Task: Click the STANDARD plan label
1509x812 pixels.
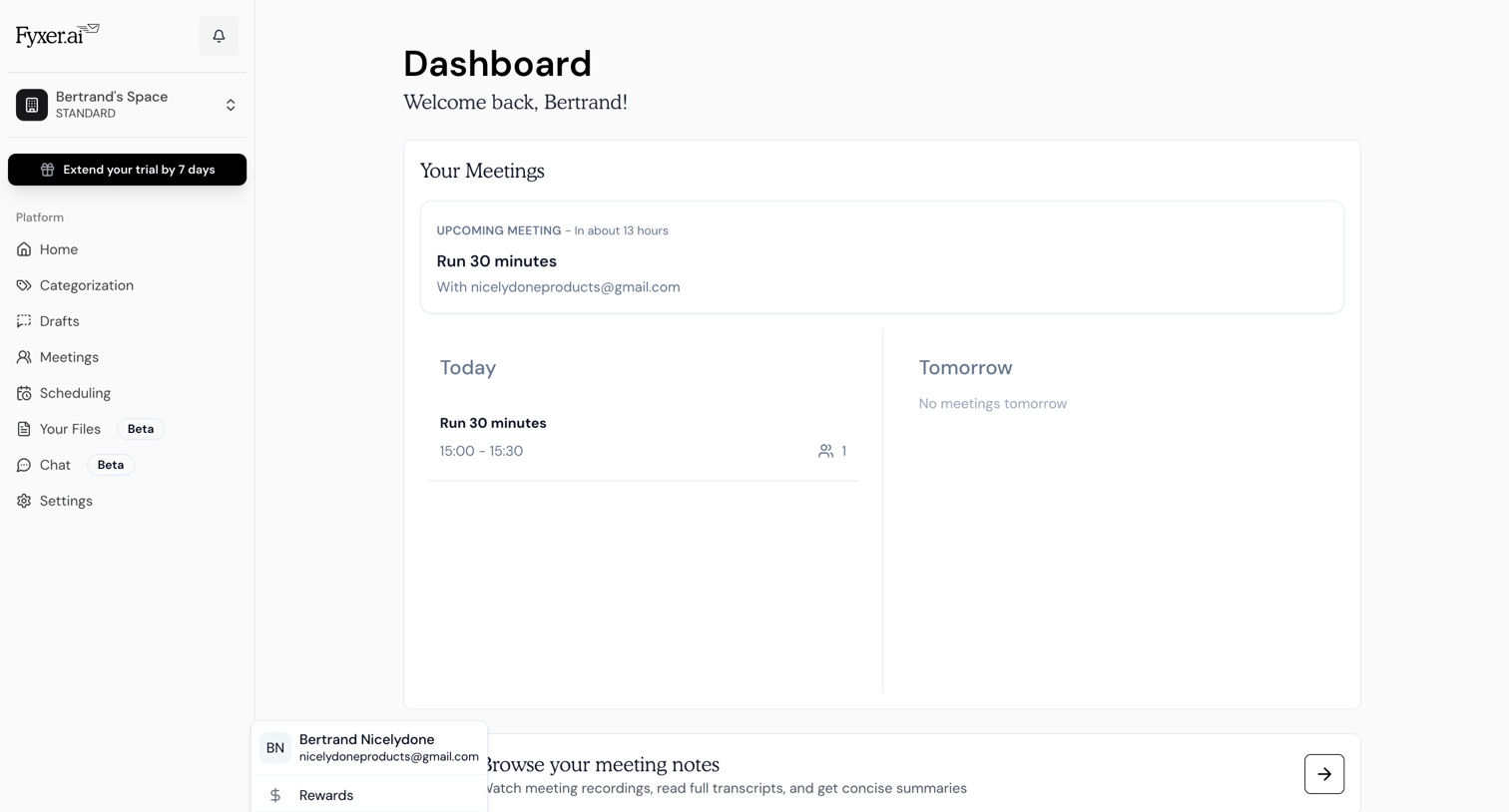Action: [86, 114]
